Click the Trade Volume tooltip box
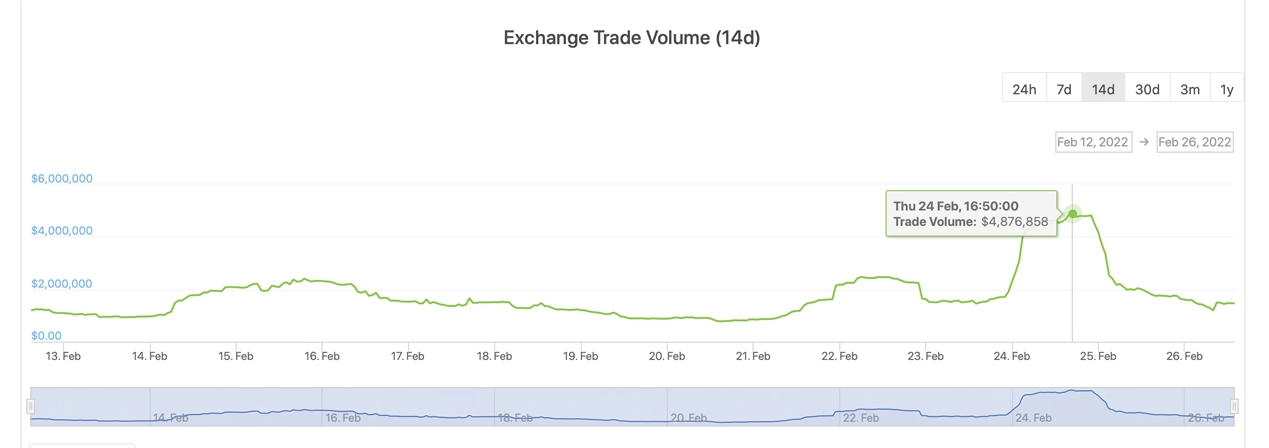 971,213
